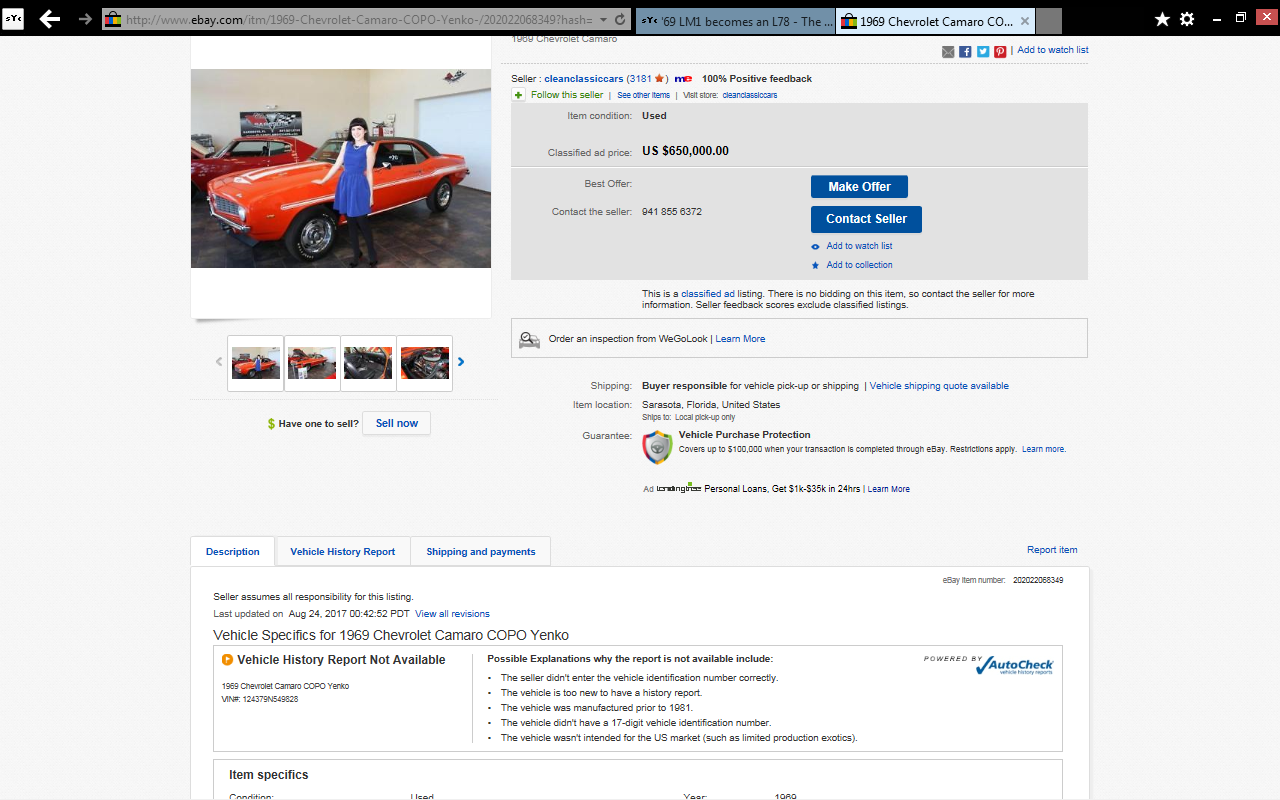Switch to the '69 LM1 becomes an L78 tab
The height and width of the screenshot is (800, 1280).
(x=735, y=21)
